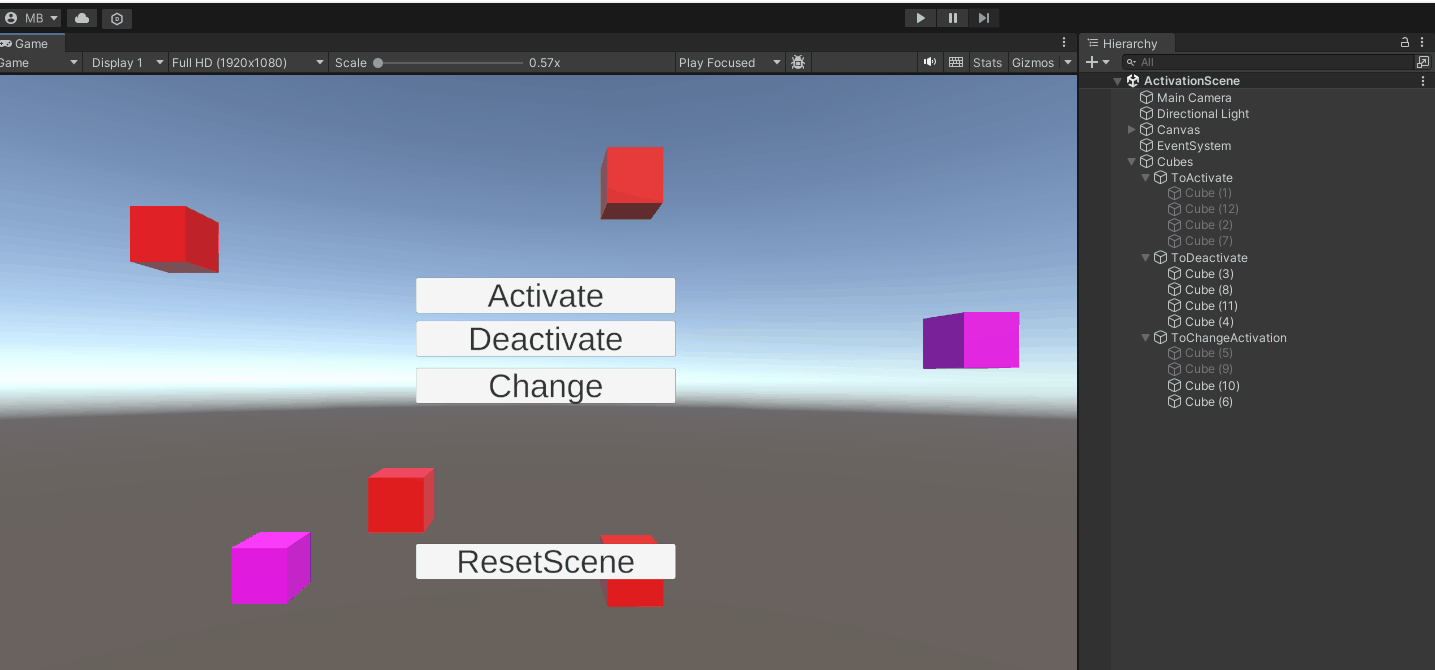
Task: Click the Main Camera object icon
Action: pos(1147,98)
